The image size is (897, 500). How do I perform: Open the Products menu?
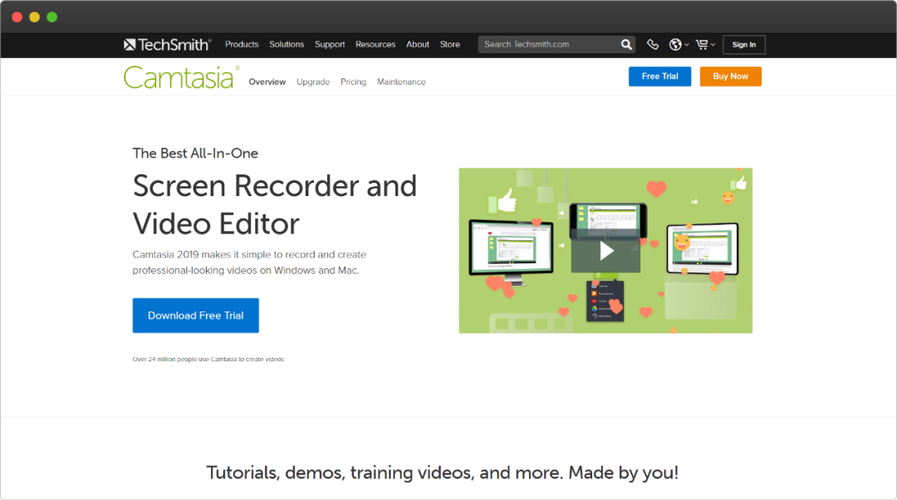coord(241,45)
